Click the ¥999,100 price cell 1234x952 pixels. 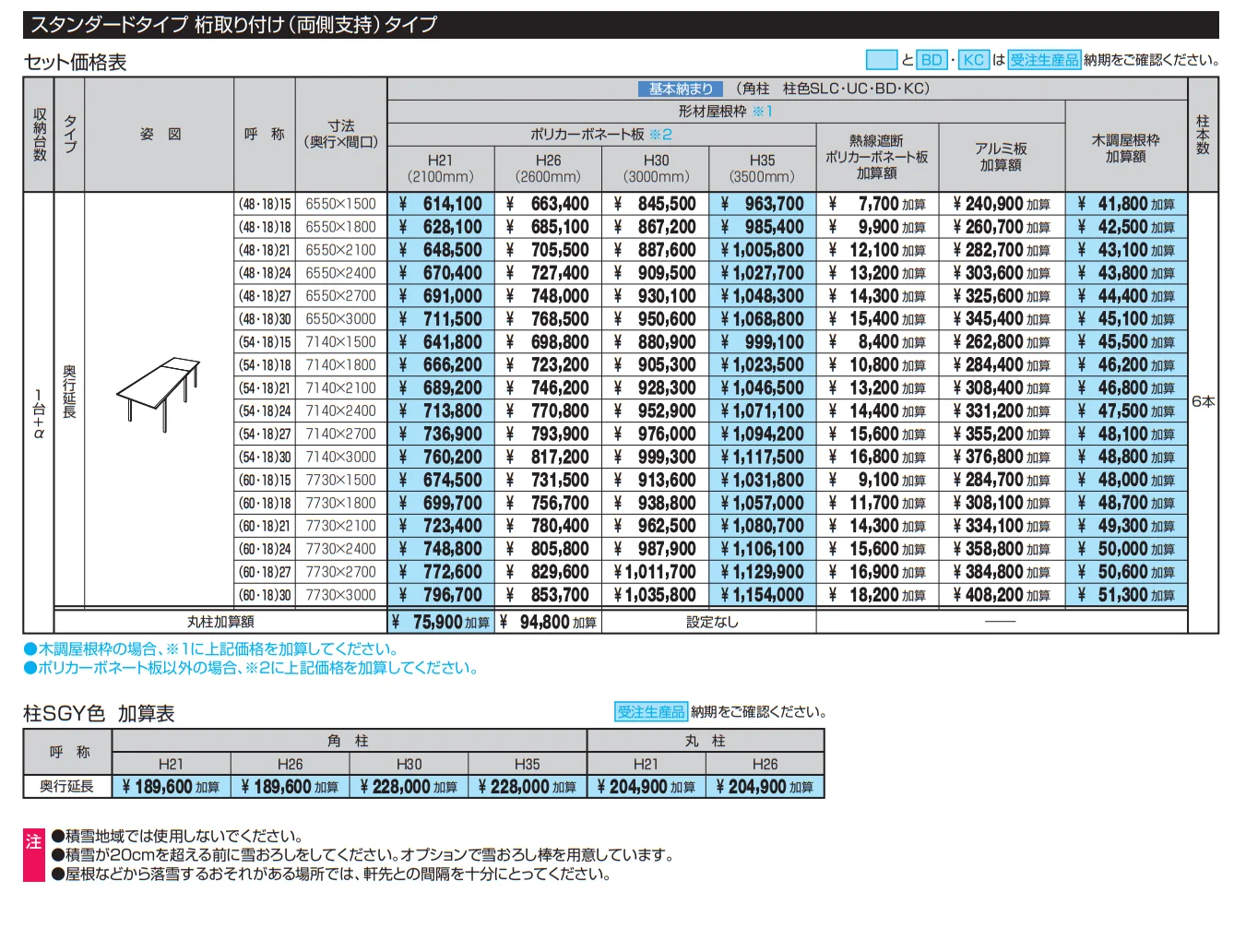tap(763, 342)
